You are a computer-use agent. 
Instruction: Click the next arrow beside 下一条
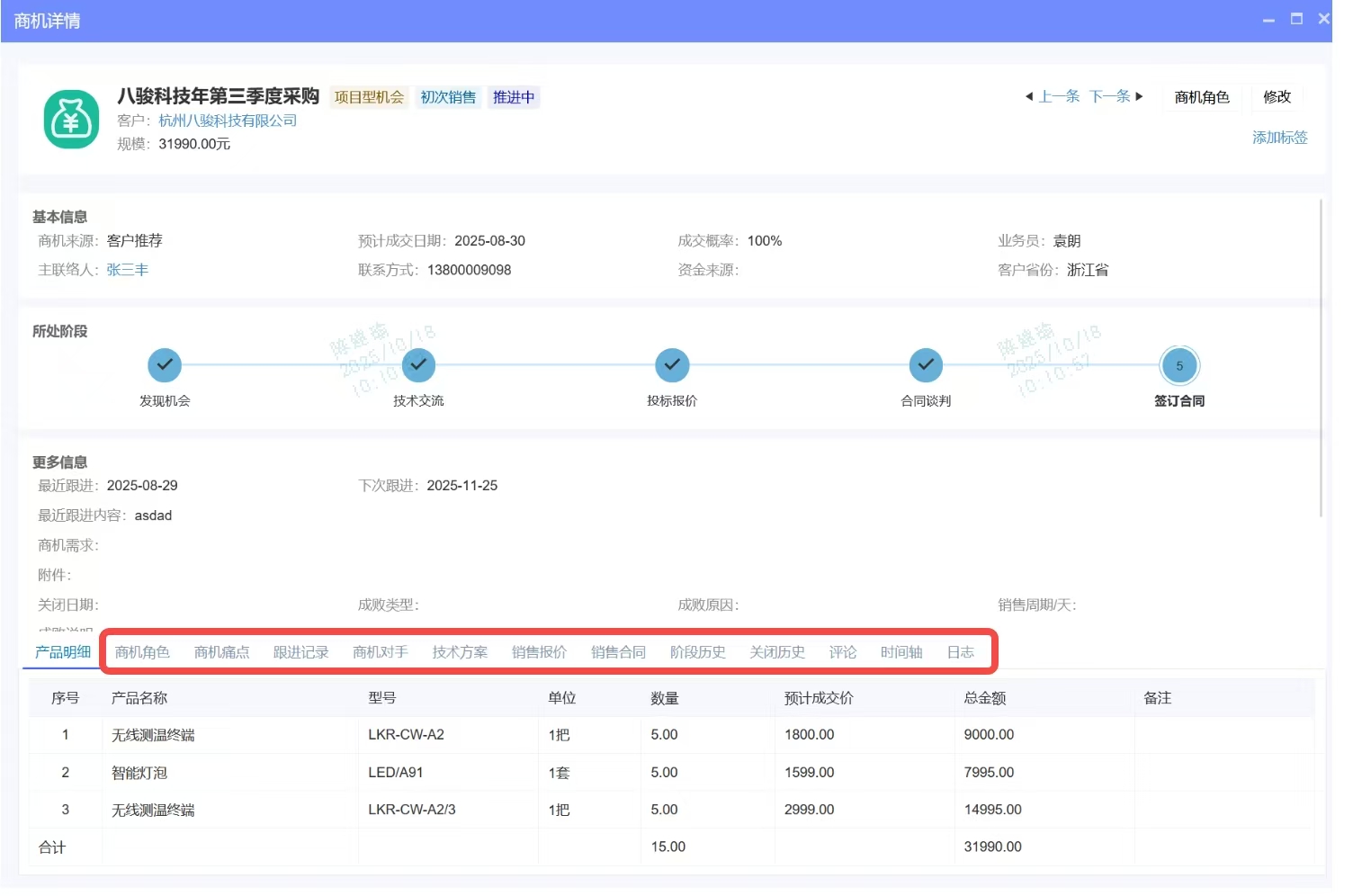pos(1140,96)
